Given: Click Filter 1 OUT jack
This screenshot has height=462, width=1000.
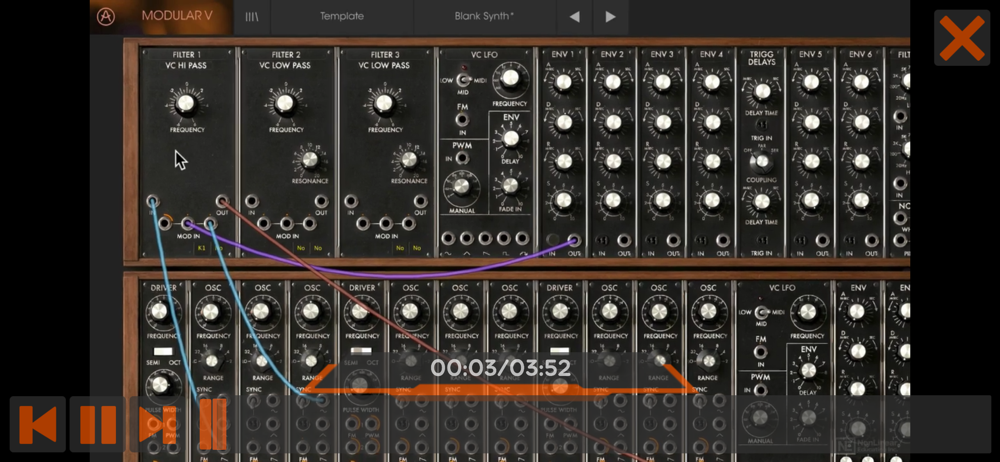Looking at the screenshot, I should point(222,202).
